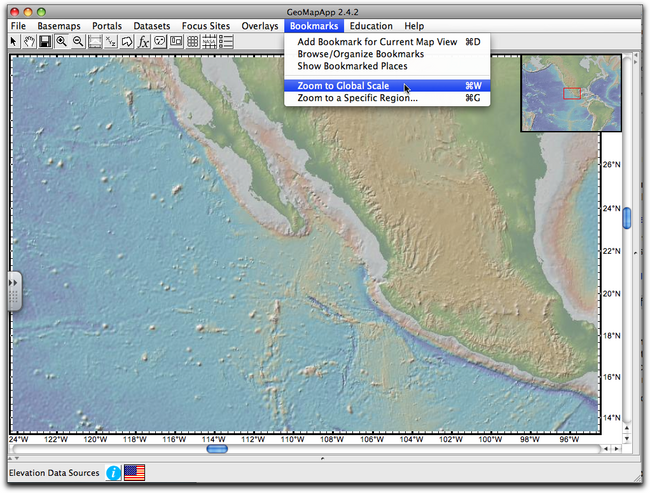This screenshot has height=493, width=650.
Task: Select the zoom out magnifier tool
Action: 77,41
